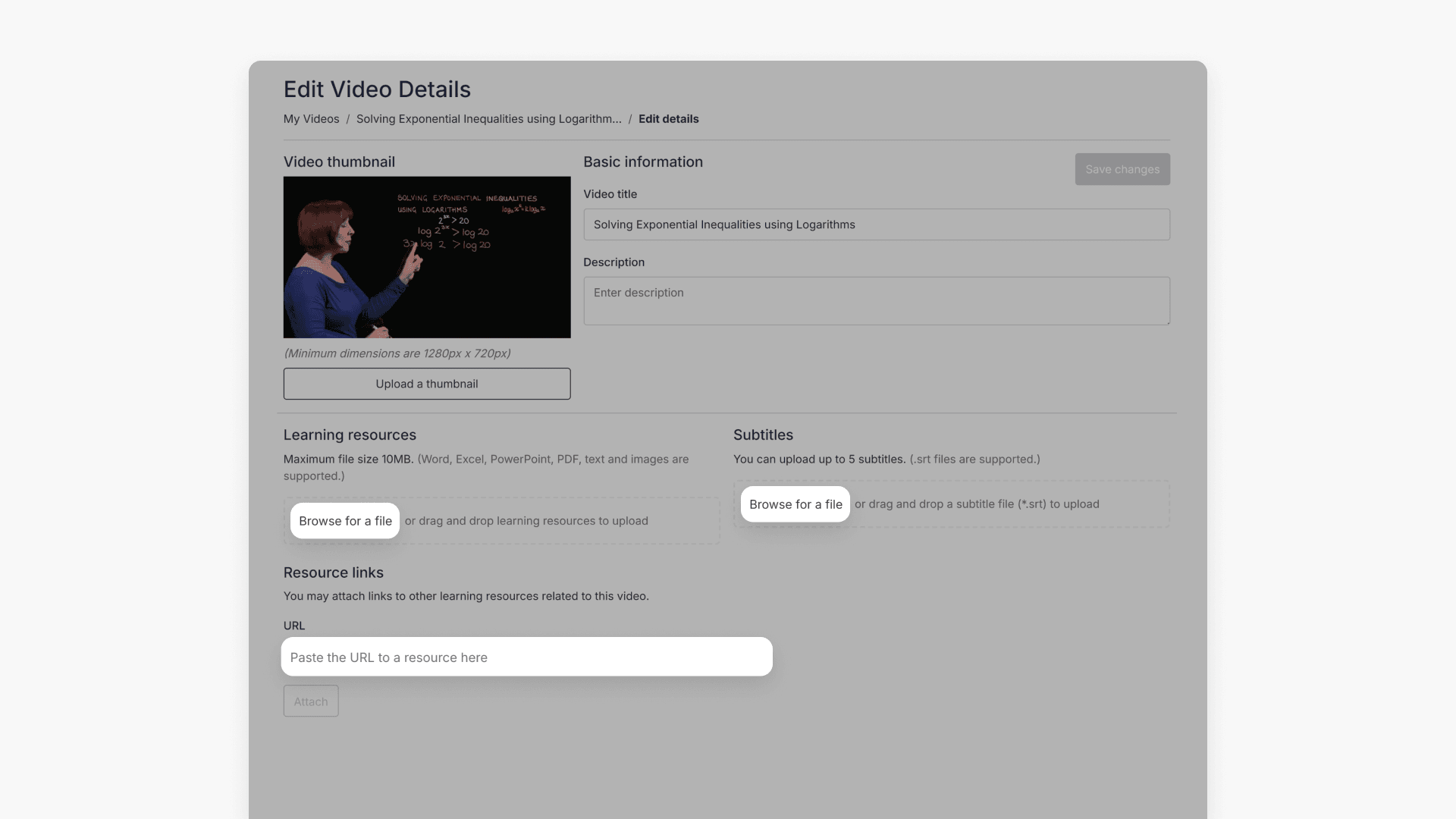Screen dimensions: 1456x819
Task: Click the Paste the URL resource field
Action: pos(526,657)
